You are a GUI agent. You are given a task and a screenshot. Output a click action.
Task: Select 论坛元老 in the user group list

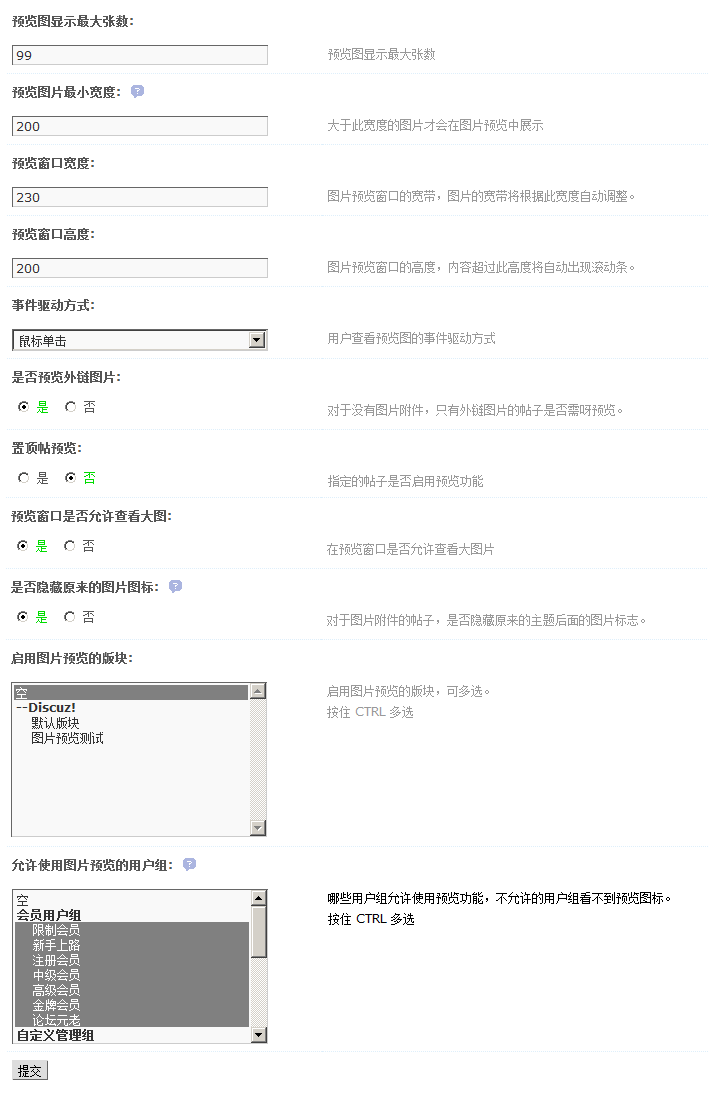(x=131, y=1020)
